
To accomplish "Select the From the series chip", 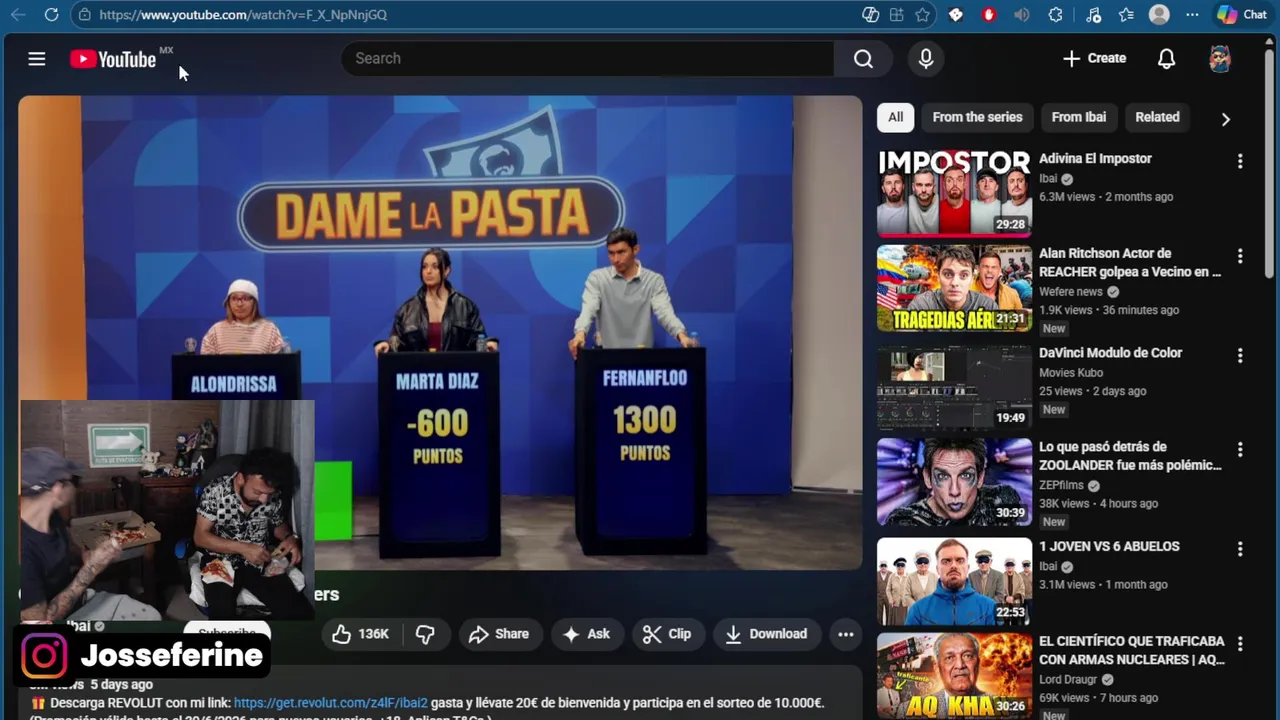I will pyautogui.click(x=977, y=117).
